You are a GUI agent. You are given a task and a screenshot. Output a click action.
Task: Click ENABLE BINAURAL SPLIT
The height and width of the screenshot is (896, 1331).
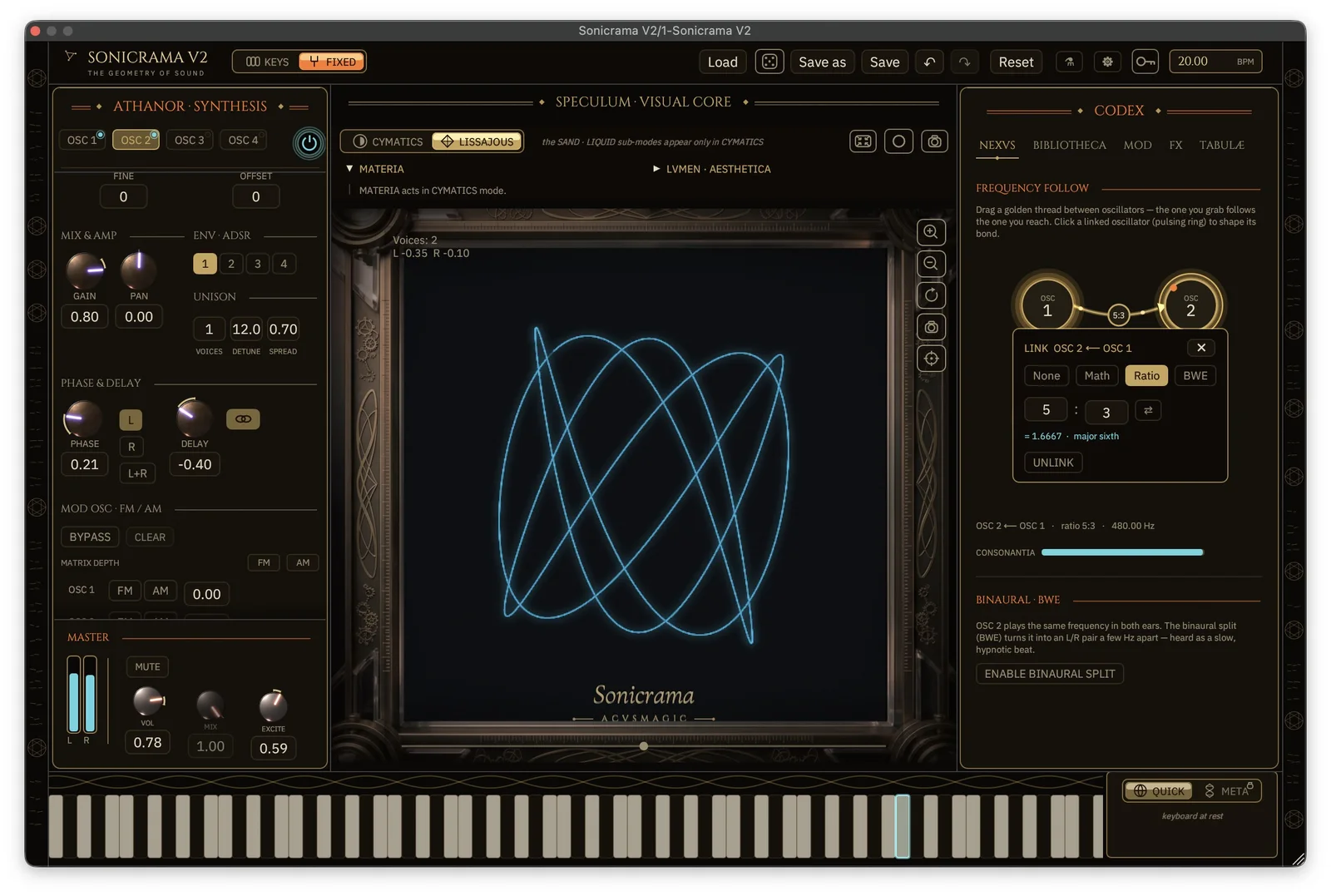coord(1050,674)
